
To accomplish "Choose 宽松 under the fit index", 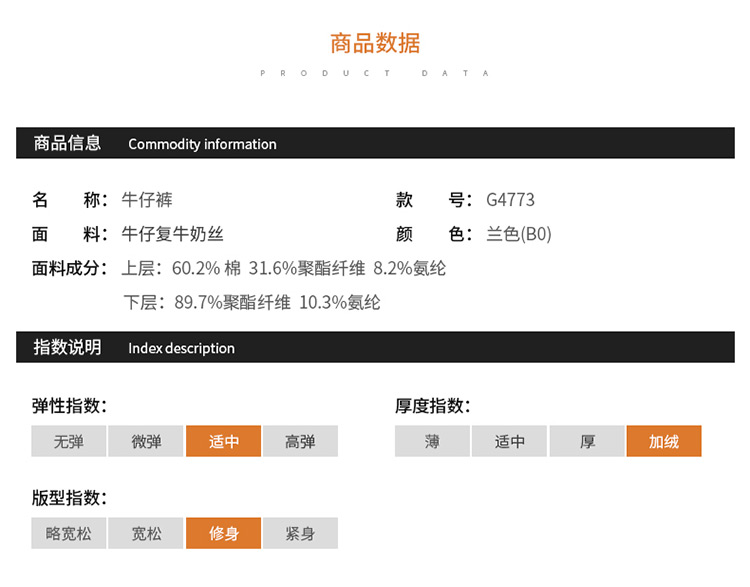I will (146, 533).
